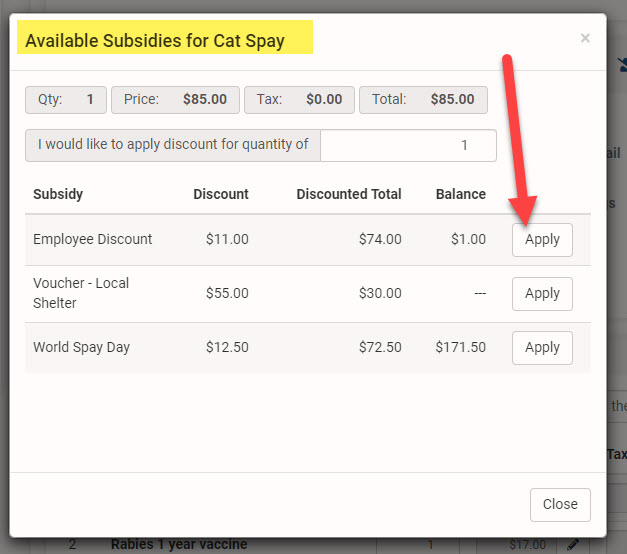Screen dimensions: 627x554
Task: Click the Qty badge showing 1
Action: tap(66, 100)
